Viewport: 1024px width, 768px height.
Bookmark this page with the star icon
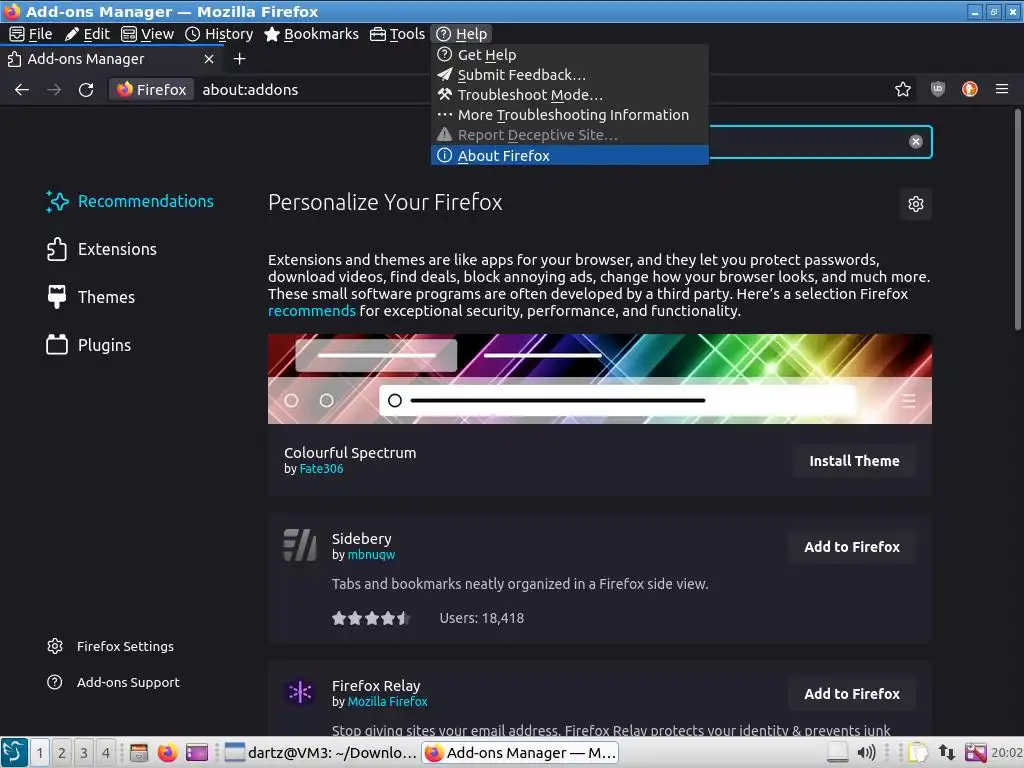903,89
